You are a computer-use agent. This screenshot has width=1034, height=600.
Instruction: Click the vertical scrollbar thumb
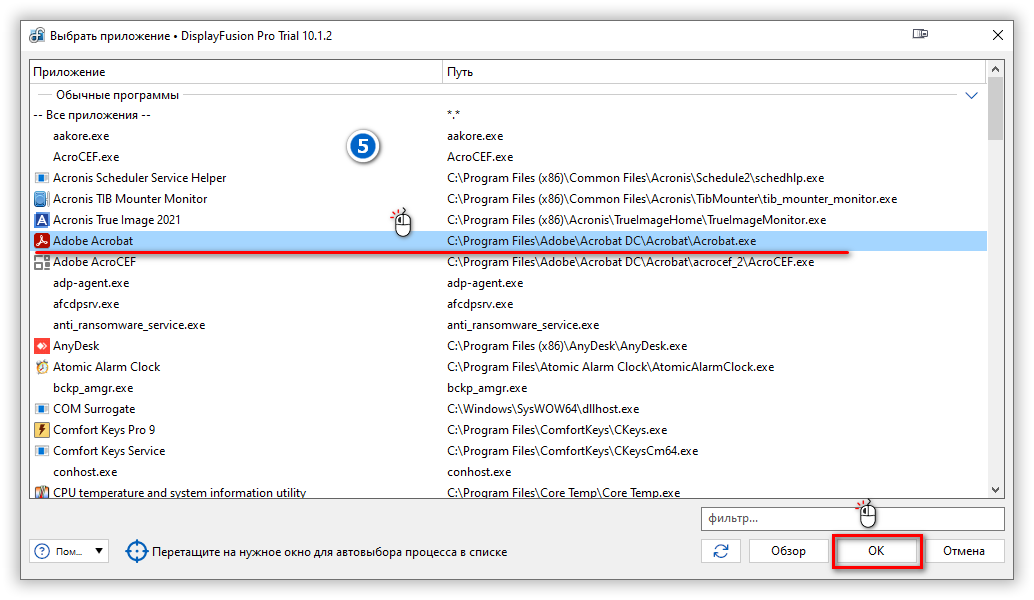coord(996,109)
